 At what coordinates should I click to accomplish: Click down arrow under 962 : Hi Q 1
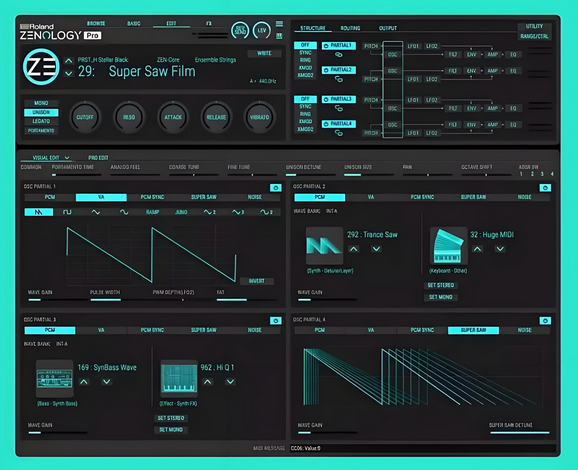click(x=230, y=382)
